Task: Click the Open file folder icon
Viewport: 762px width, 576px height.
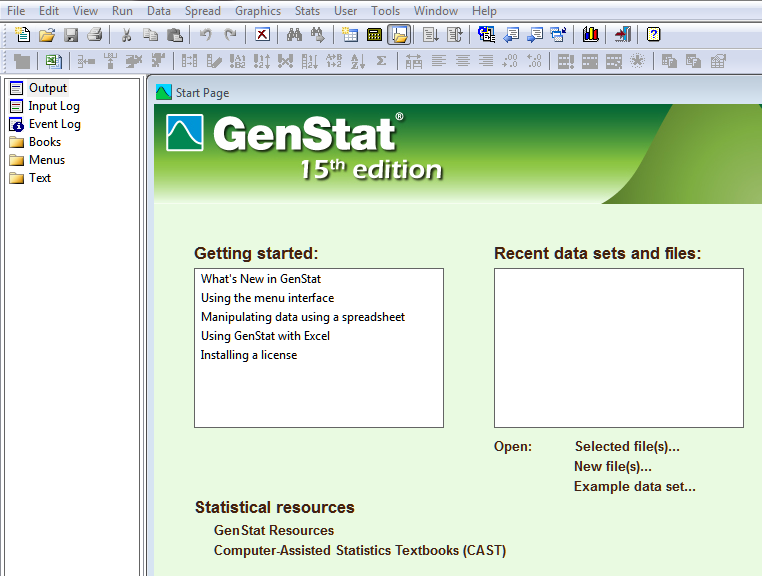Action: [47, 35]
